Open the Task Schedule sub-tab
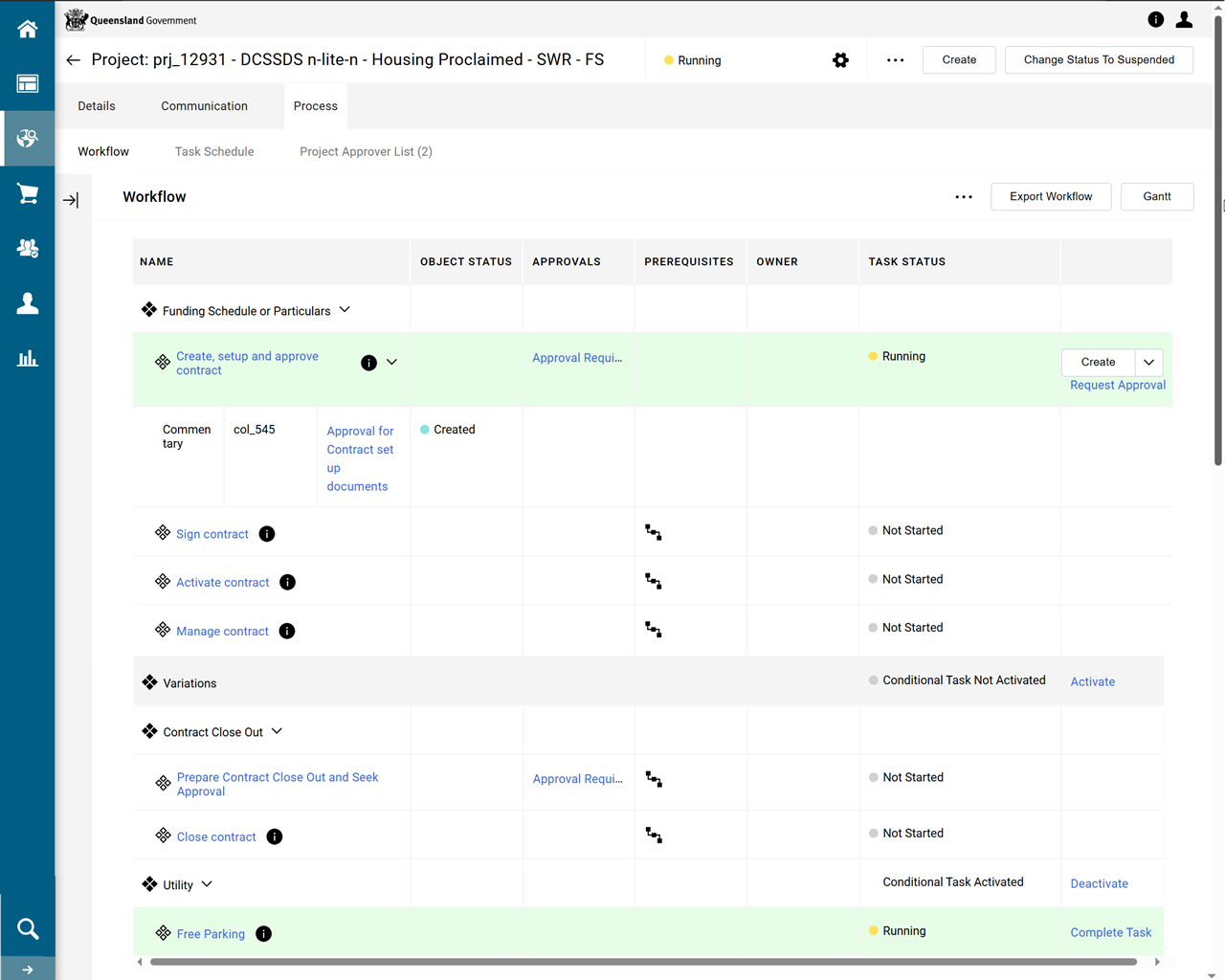 (x=214, y=152)
